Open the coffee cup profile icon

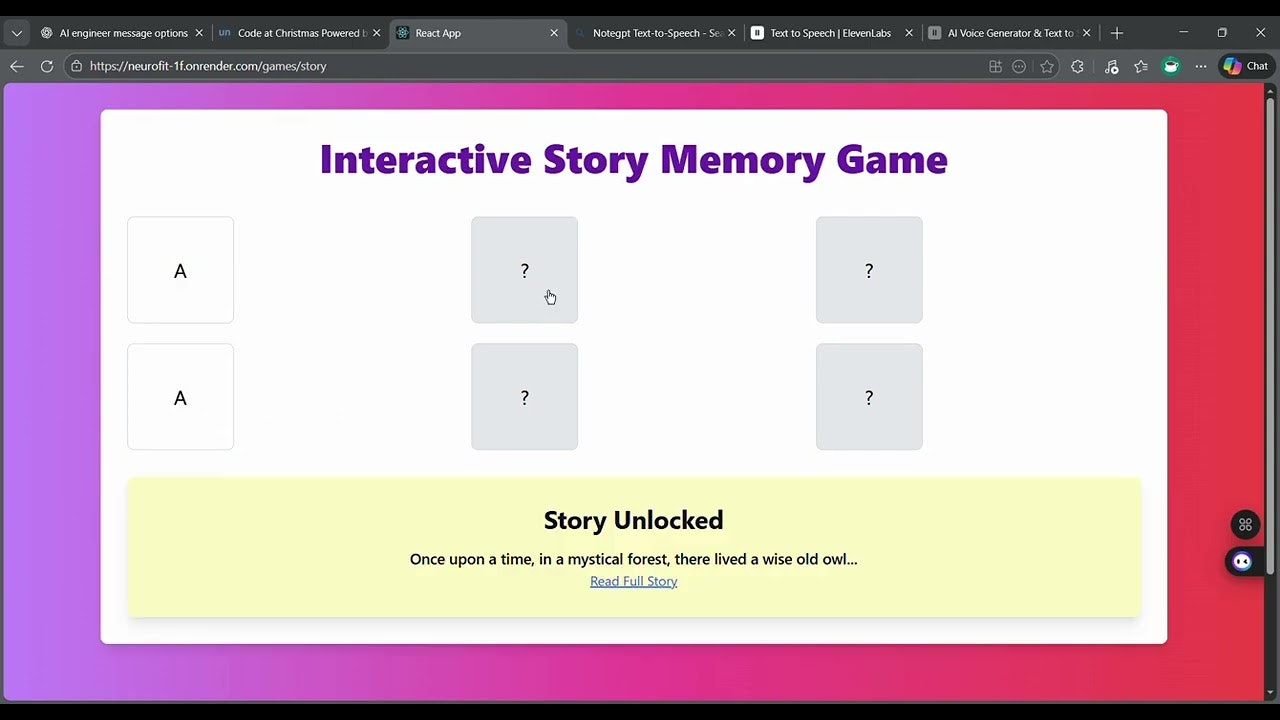click(1171, 67)
